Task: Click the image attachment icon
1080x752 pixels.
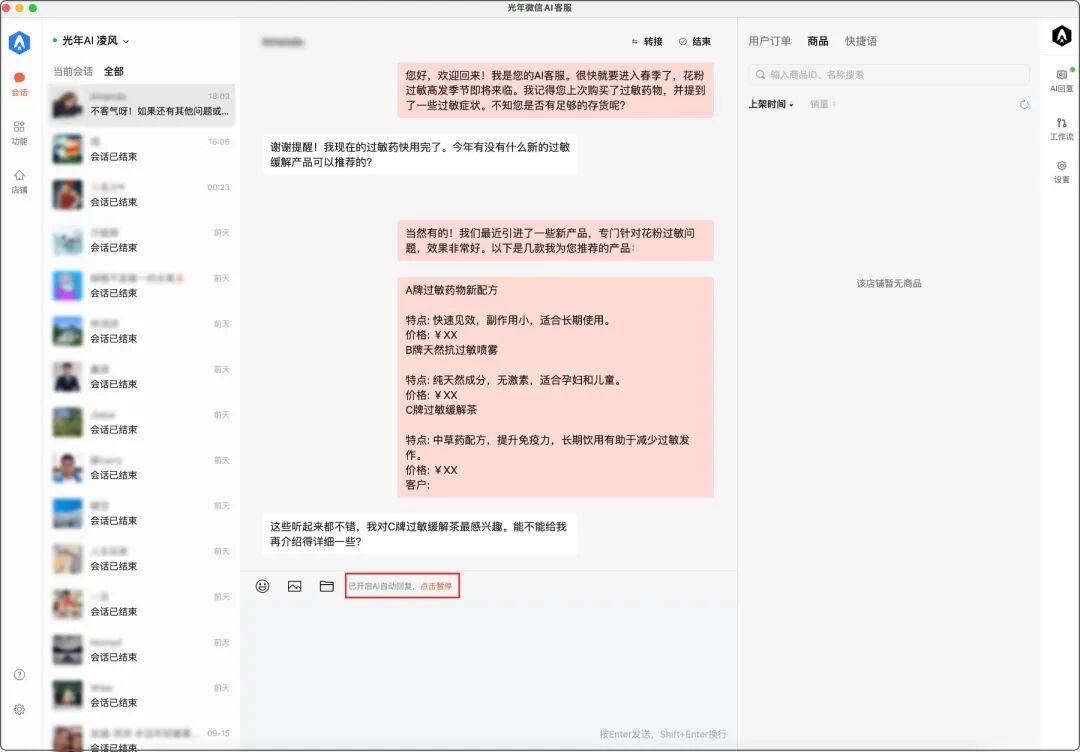Action: pos(295,586)
